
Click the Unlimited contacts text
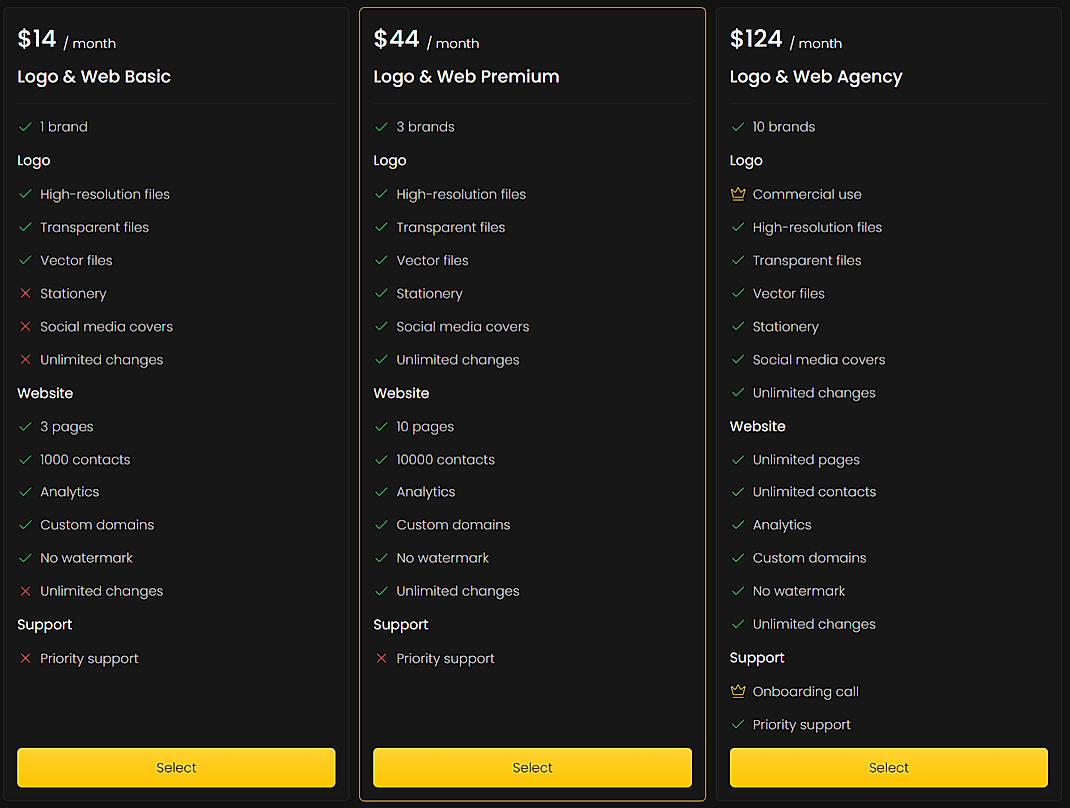[x=814, y=492]
